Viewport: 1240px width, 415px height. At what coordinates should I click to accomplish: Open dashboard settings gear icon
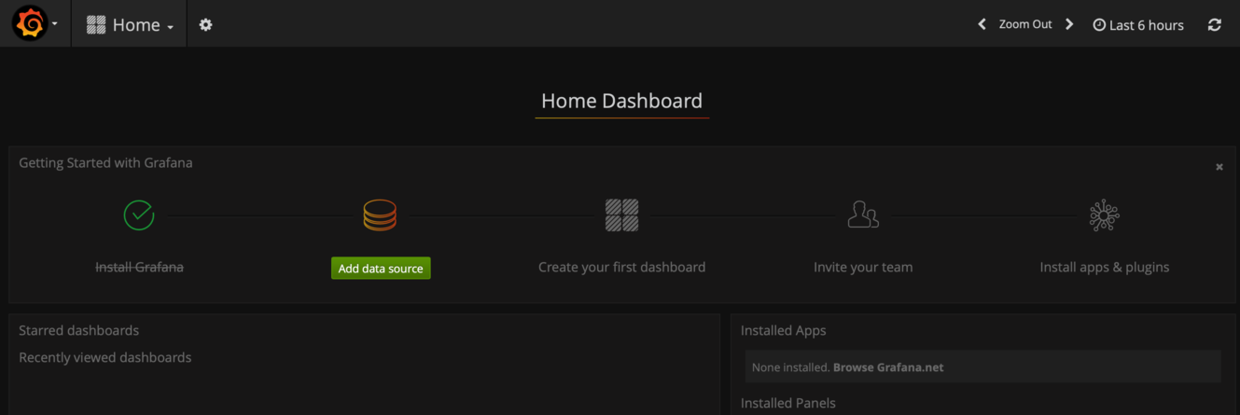pos(206,25)
